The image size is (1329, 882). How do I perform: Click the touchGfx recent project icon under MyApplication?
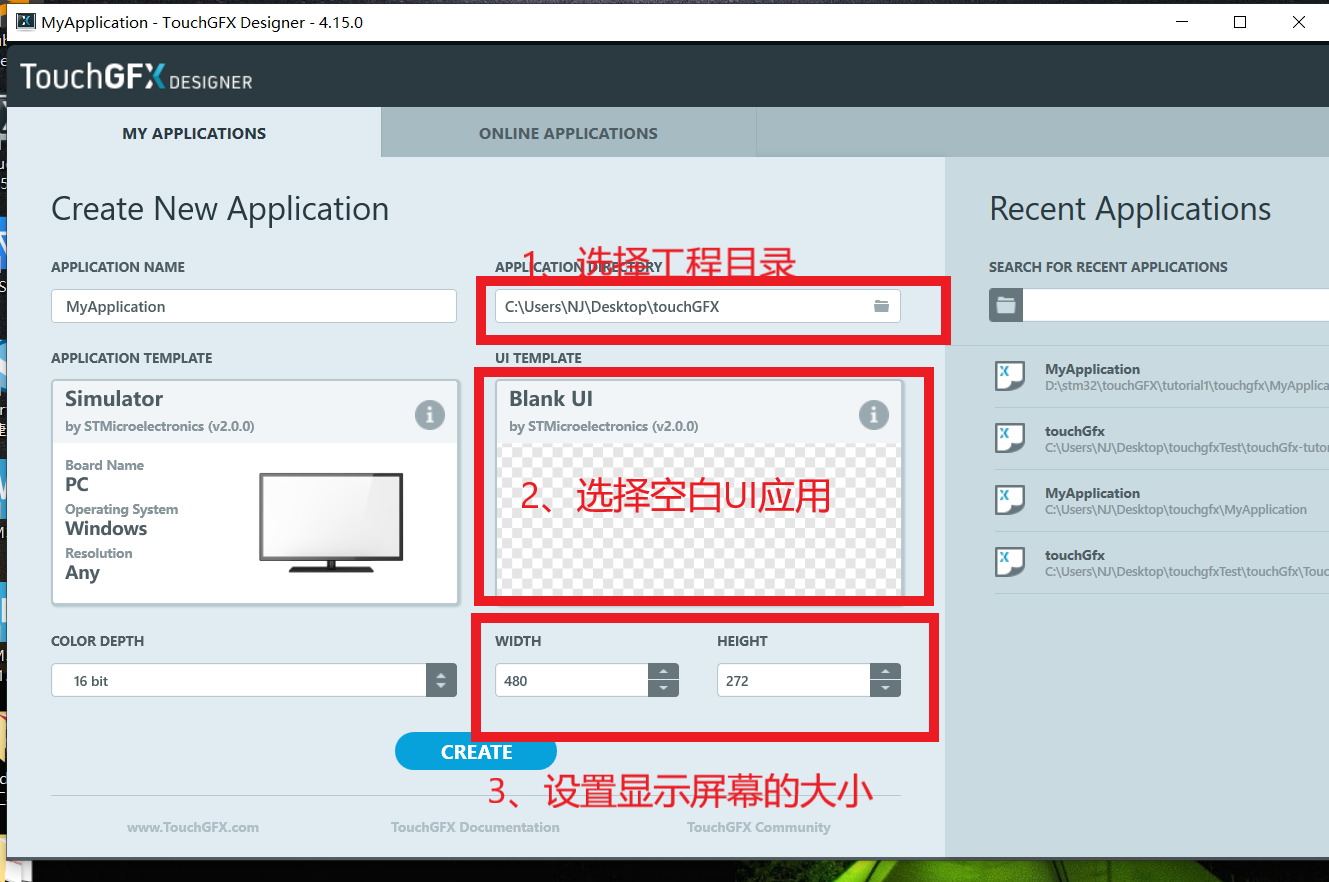click(x=1010, y=438)
